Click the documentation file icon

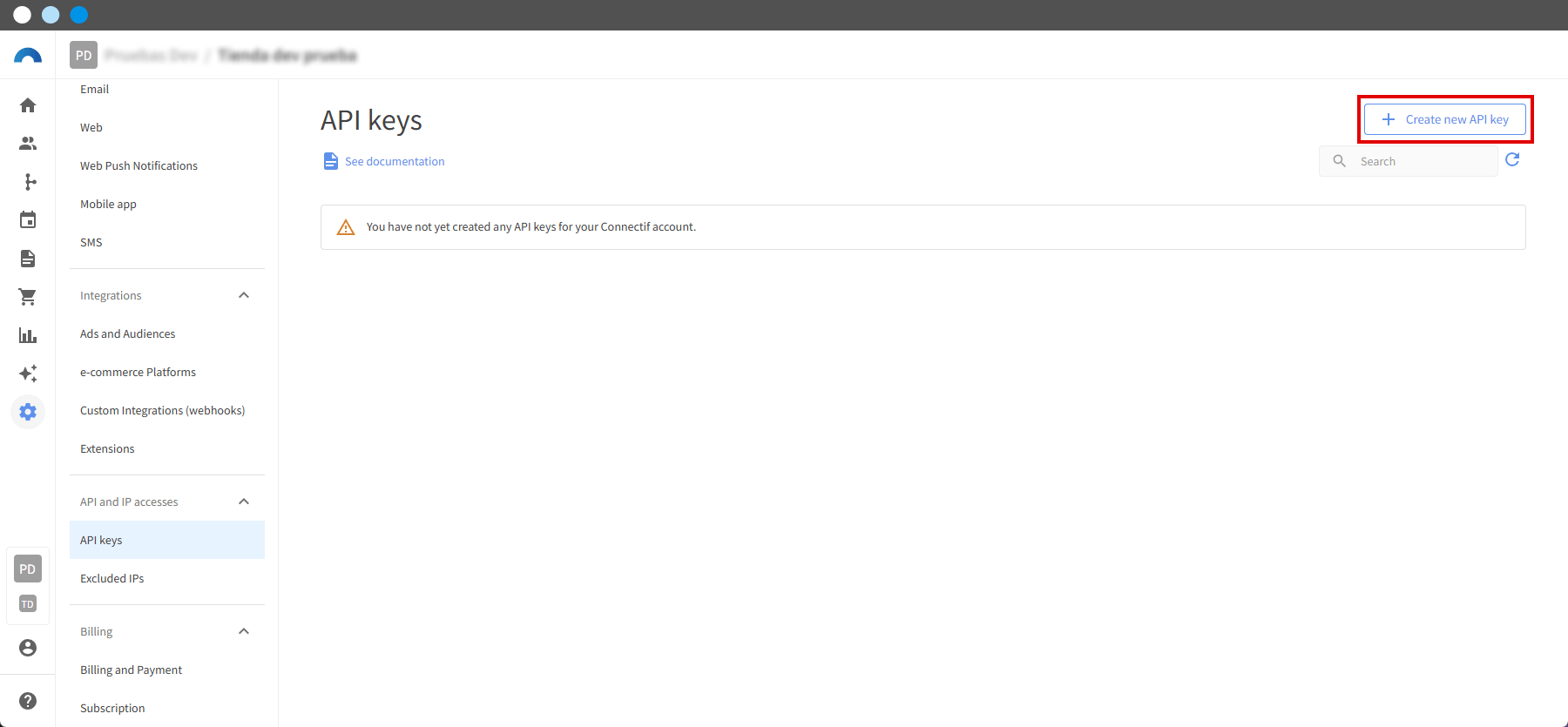(x=331, y=161)
